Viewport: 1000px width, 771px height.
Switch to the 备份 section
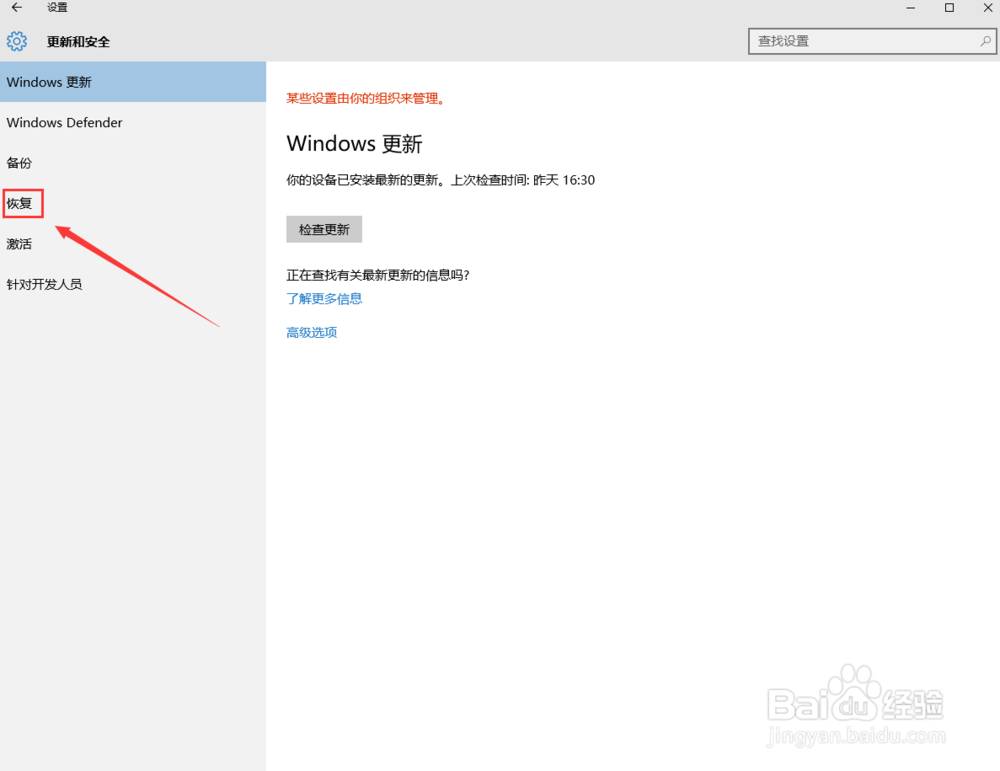(x=18, y=162)
